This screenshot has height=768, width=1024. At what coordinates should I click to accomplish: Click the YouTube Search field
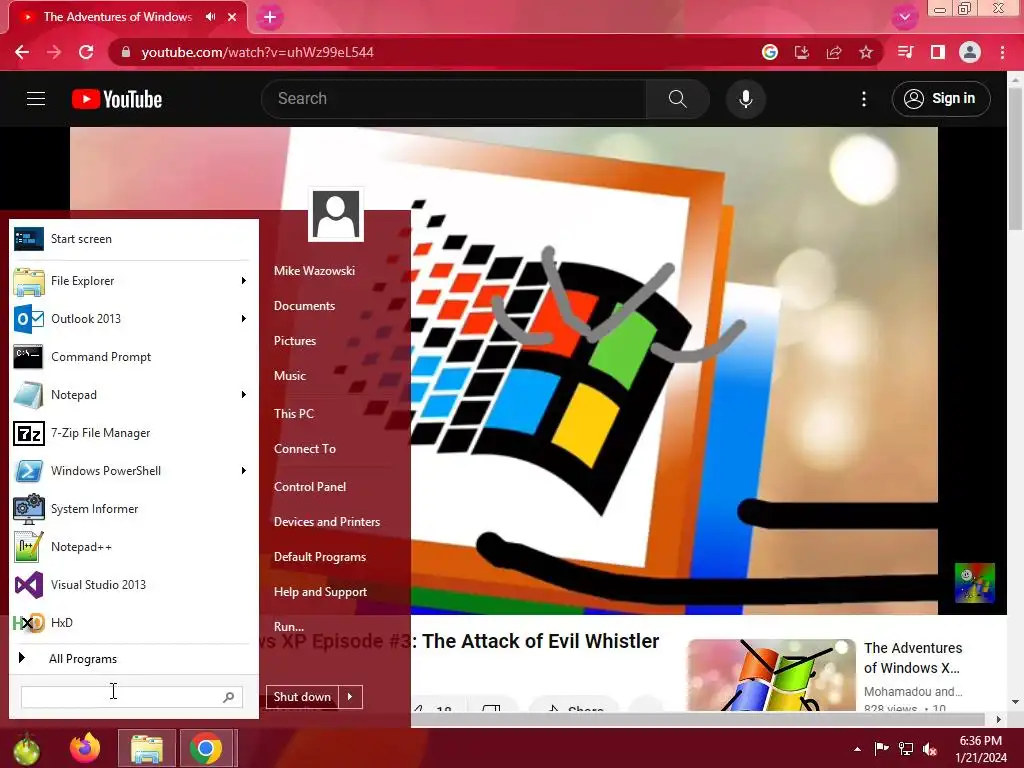(x=454, y=99)
